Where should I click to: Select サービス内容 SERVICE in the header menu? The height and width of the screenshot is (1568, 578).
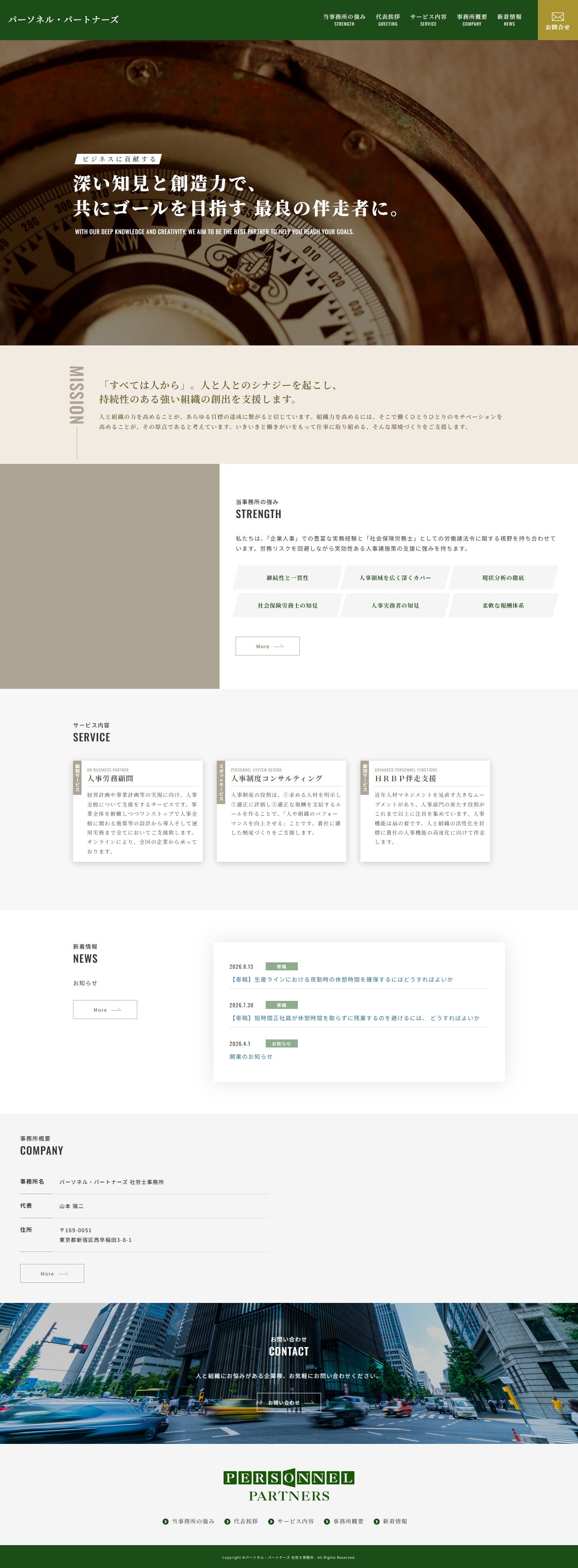428,20
